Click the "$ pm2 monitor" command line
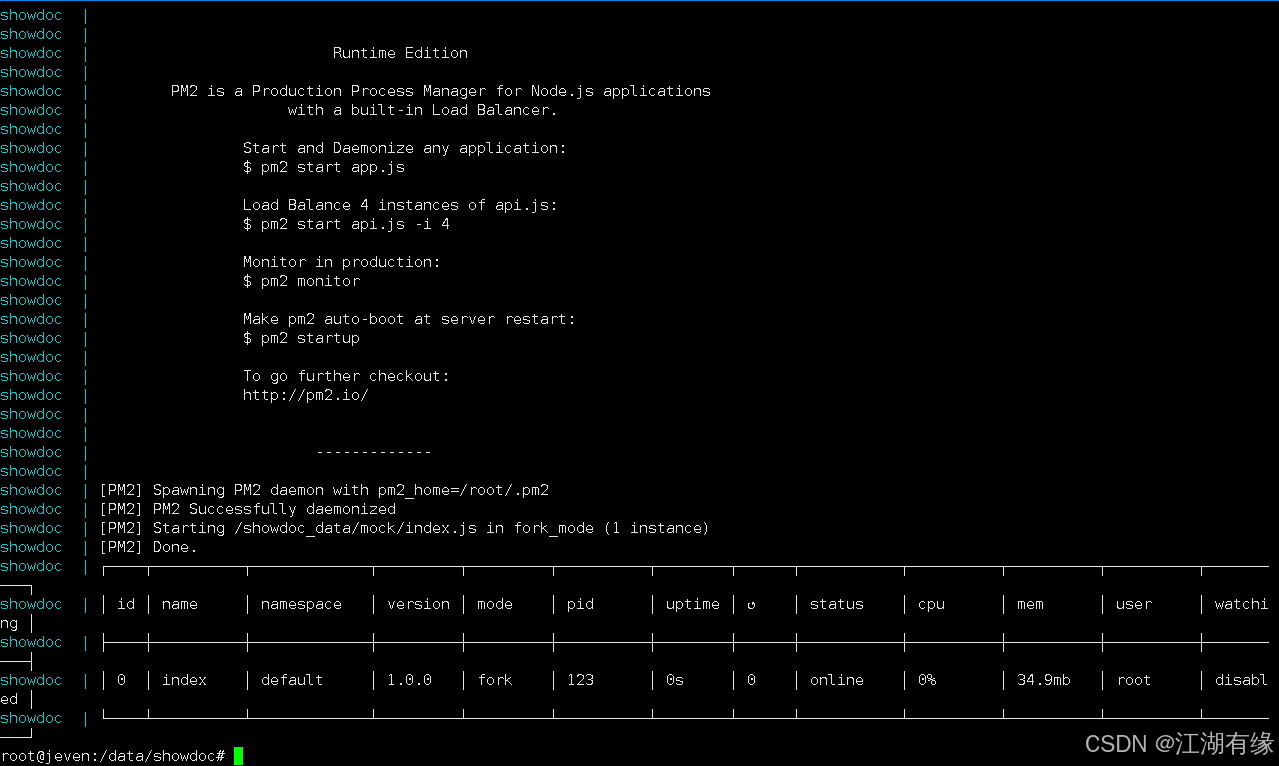 (x=301, y=281)
